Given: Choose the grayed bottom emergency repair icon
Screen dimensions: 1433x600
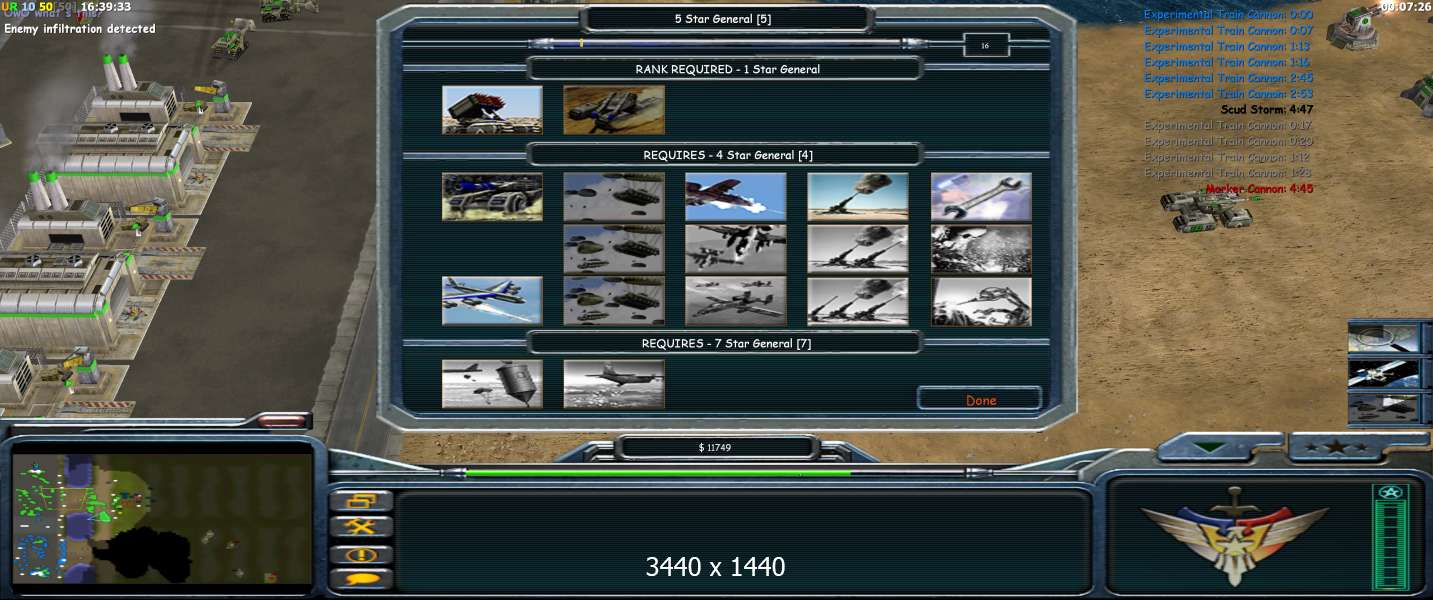Looking at the screenshot, I should (x=981, y=301).
